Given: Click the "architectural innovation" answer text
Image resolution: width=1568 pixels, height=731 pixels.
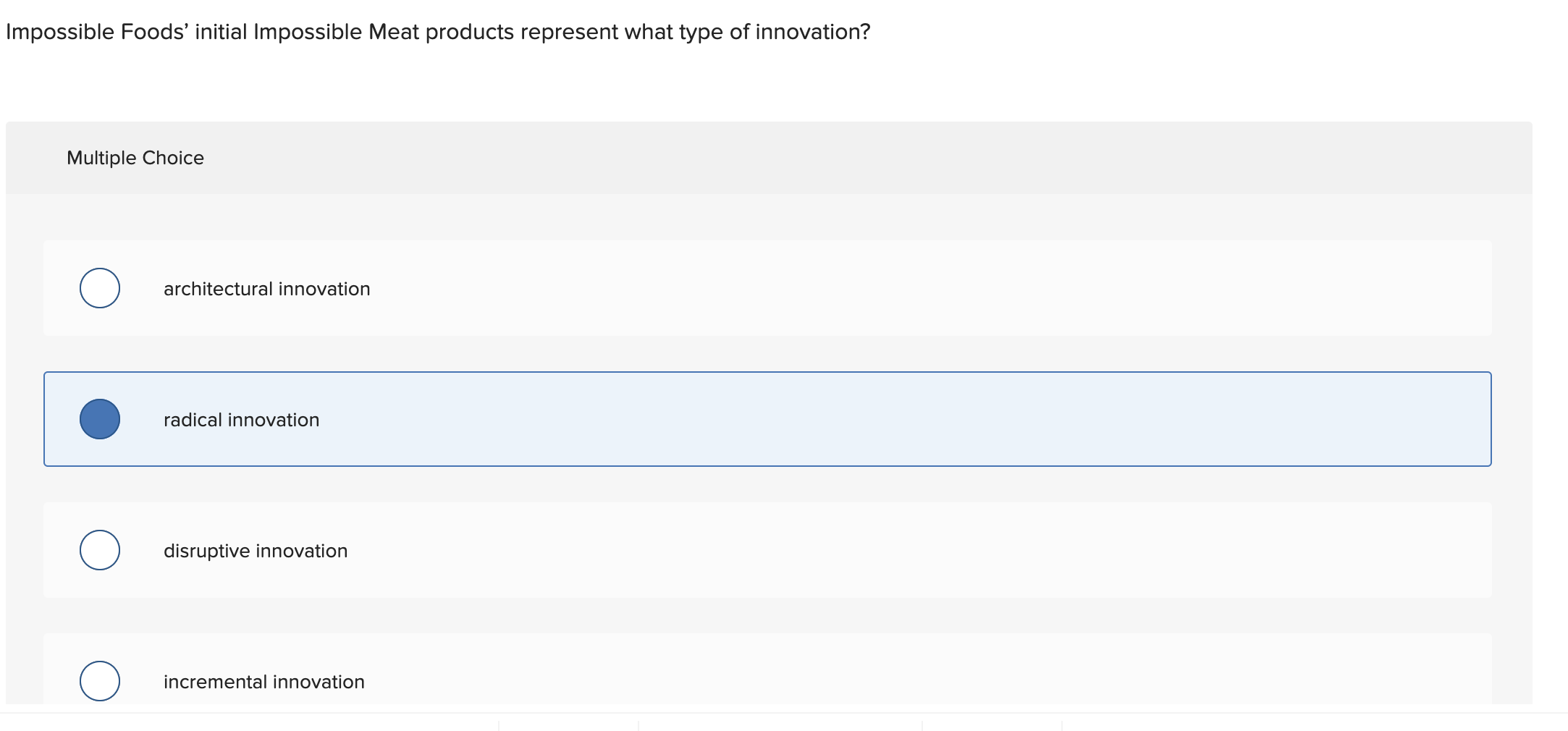Looking at the screenshot, I should click(266, 289).
